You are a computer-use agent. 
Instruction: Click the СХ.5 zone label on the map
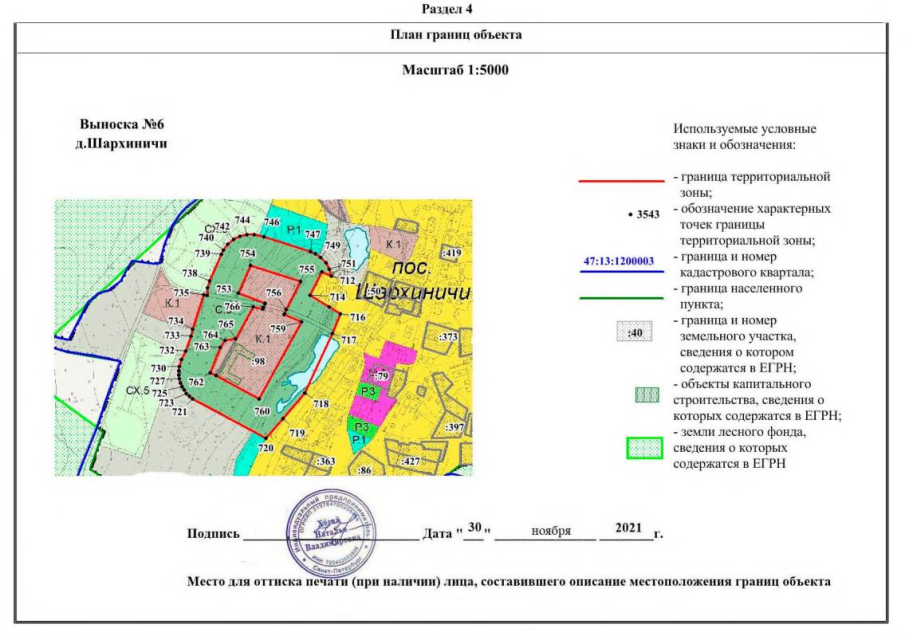(x=137, y=390)
